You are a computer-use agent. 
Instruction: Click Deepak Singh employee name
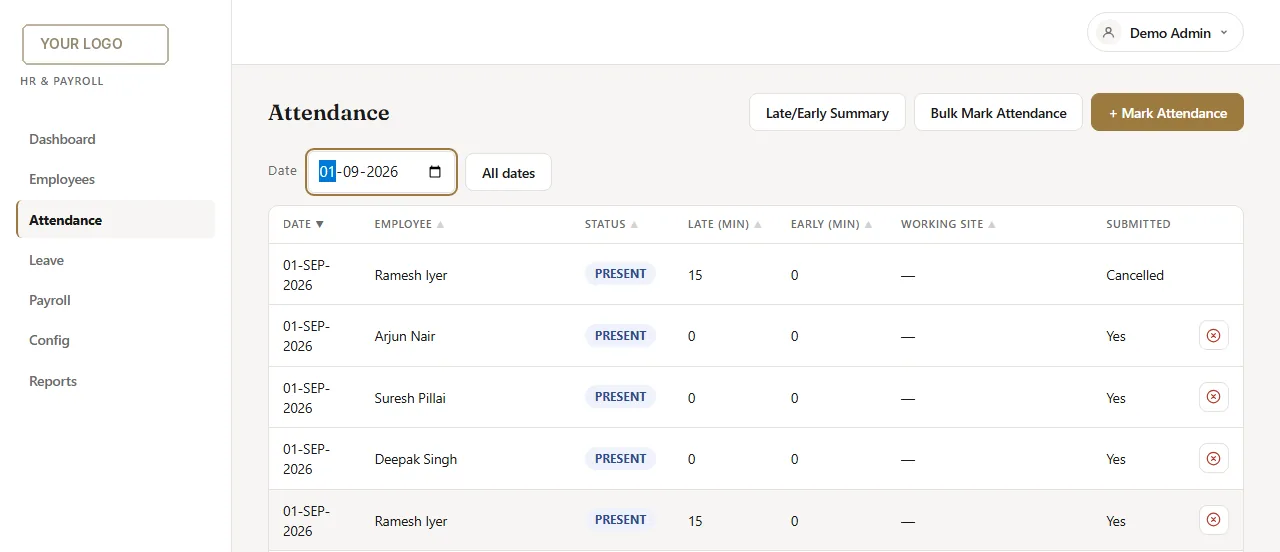tap(416, 459)
